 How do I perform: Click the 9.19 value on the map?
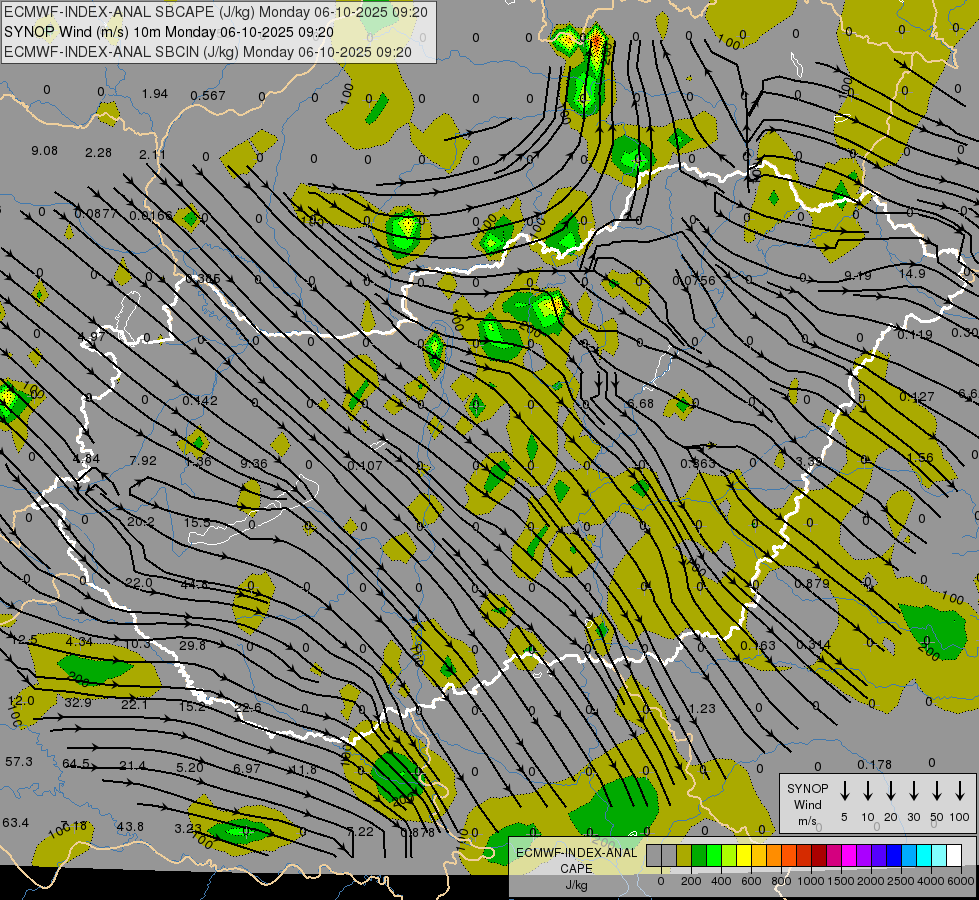tap(857, 275)
